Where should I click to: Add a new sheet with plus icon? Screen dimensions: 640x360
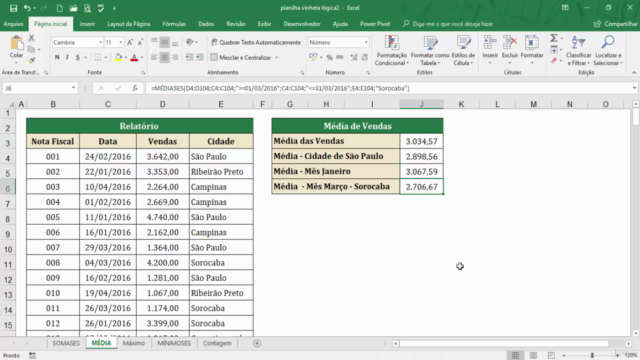click(x=257, y=343)
